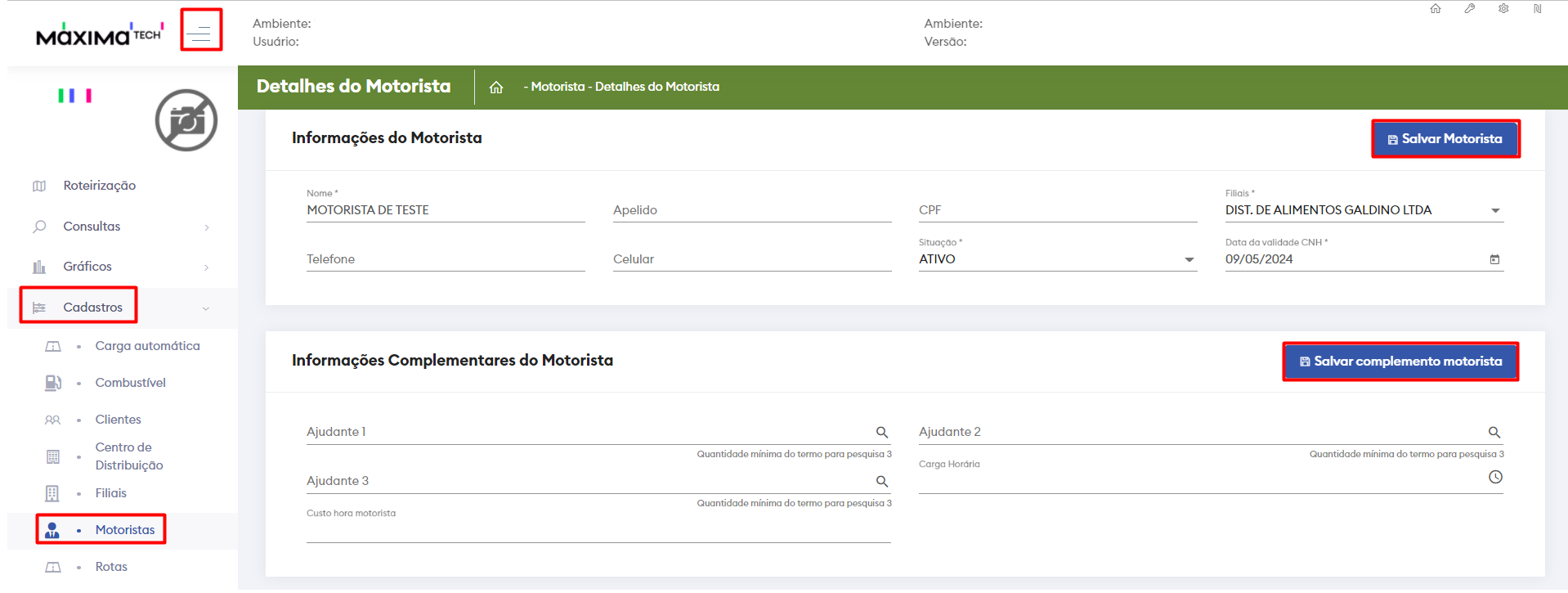Open the CNH validity date calendar icon
The width and height of the screenshot is (1568, 593).
1494,260
